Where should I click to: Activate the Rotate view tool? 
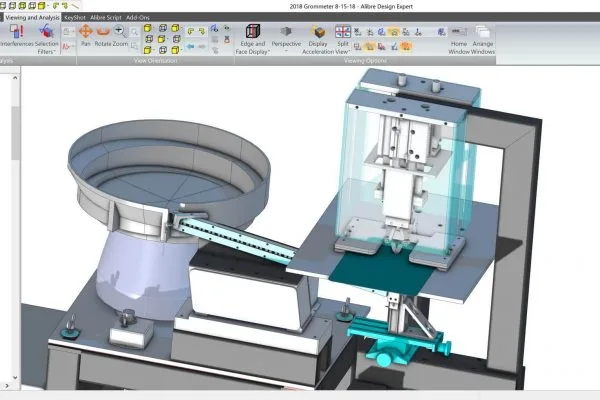[x=103, y=31]
